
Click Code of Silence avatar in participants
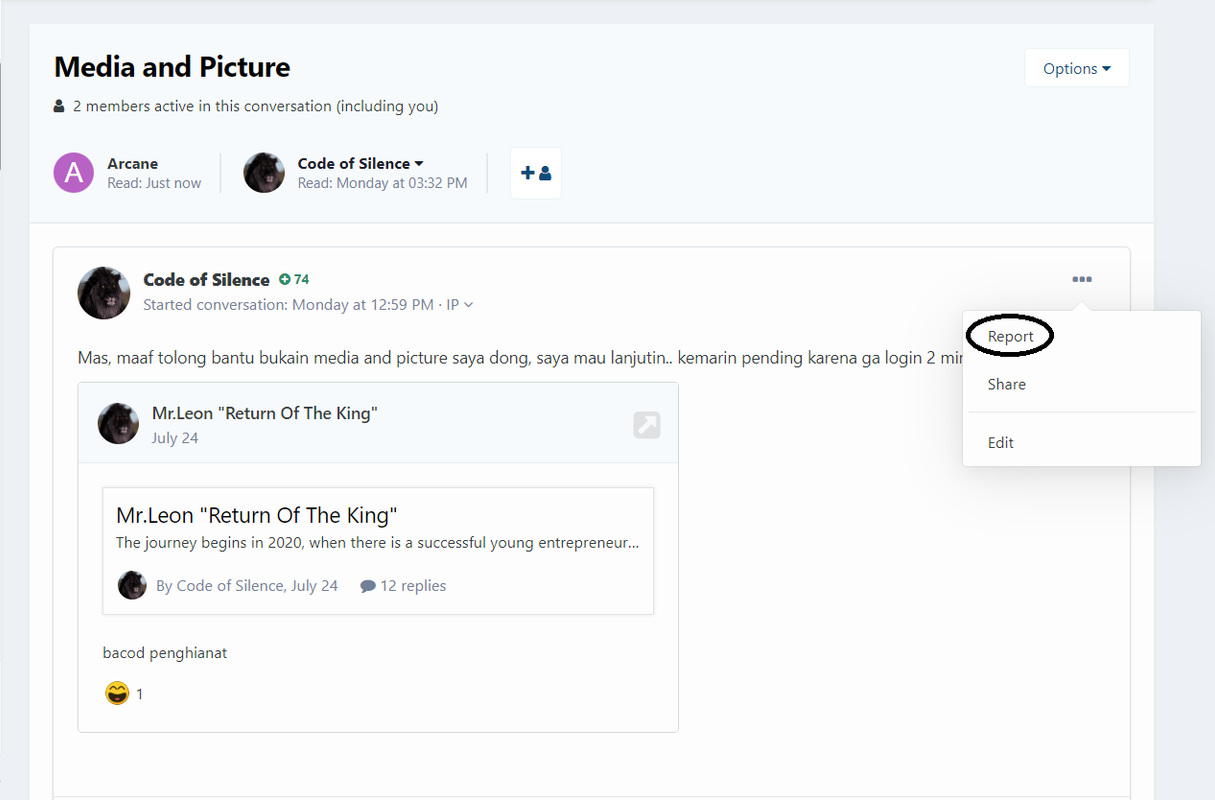(264, 173)
